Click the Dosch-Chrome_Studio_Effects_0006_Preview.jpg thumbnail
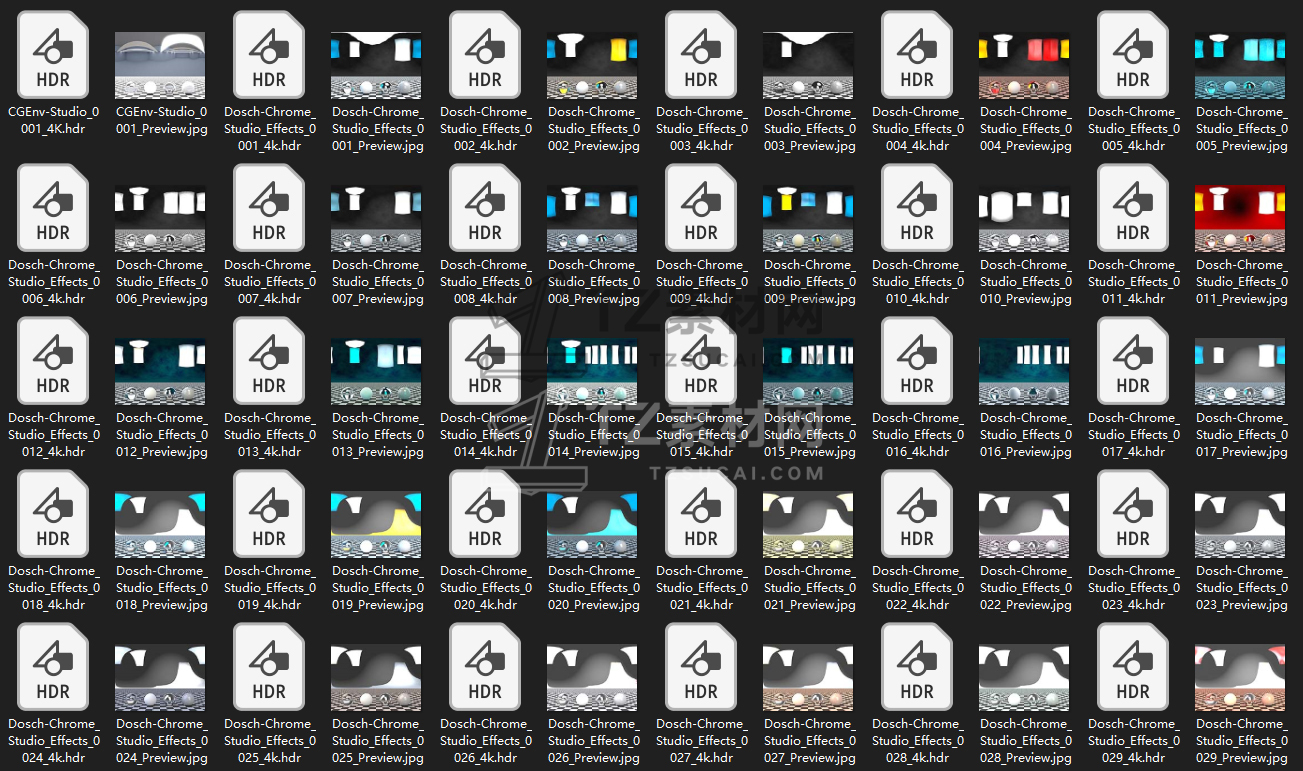 point(161,219)
